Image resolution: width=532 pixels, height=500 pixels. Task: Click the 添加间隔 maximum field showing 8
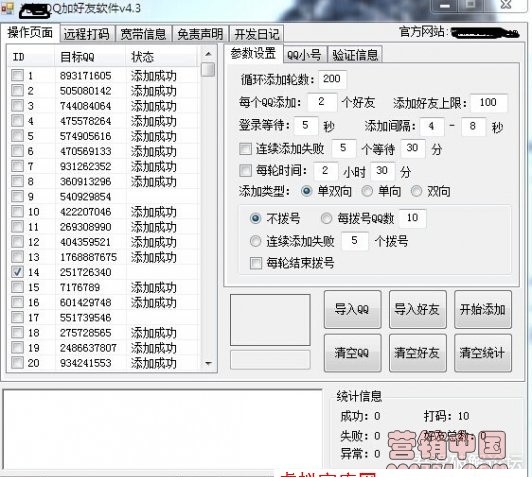tap(473, 127)
